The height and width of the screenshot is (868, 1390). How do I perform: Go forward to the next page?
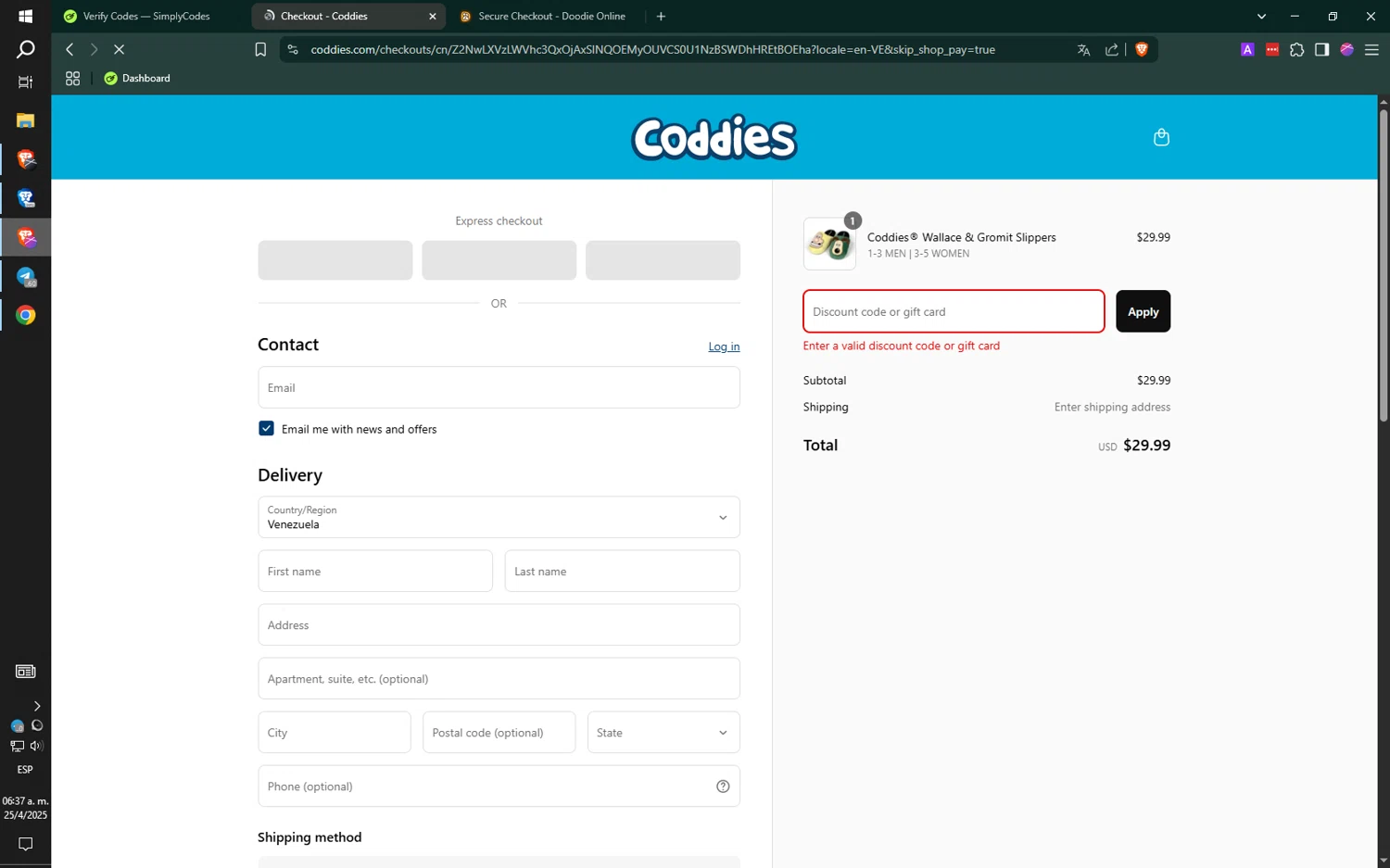94,50
